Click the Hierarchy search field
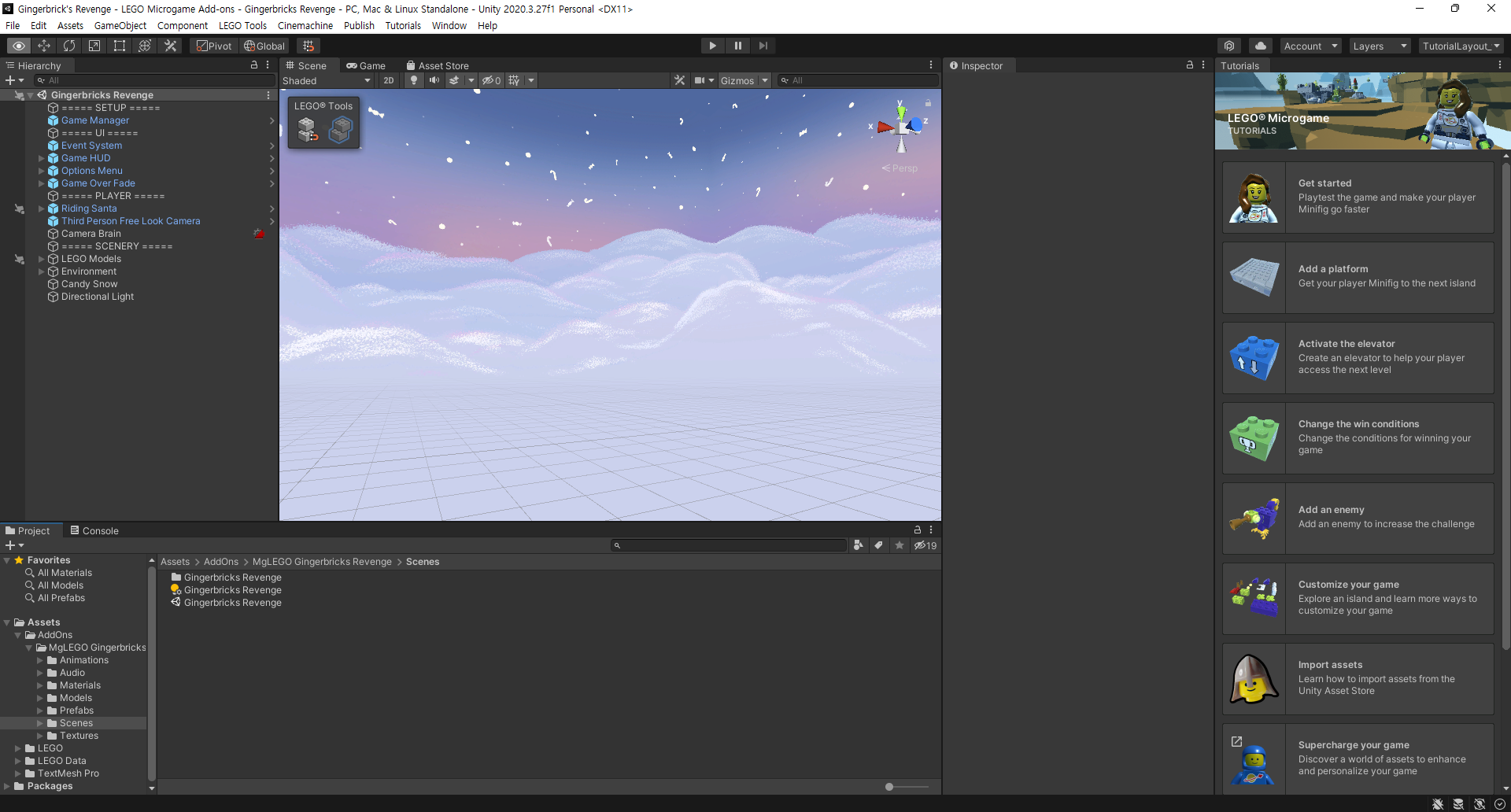Image resolution: width=1511 pixels, height=812 pixels. (x=153, y=80)
